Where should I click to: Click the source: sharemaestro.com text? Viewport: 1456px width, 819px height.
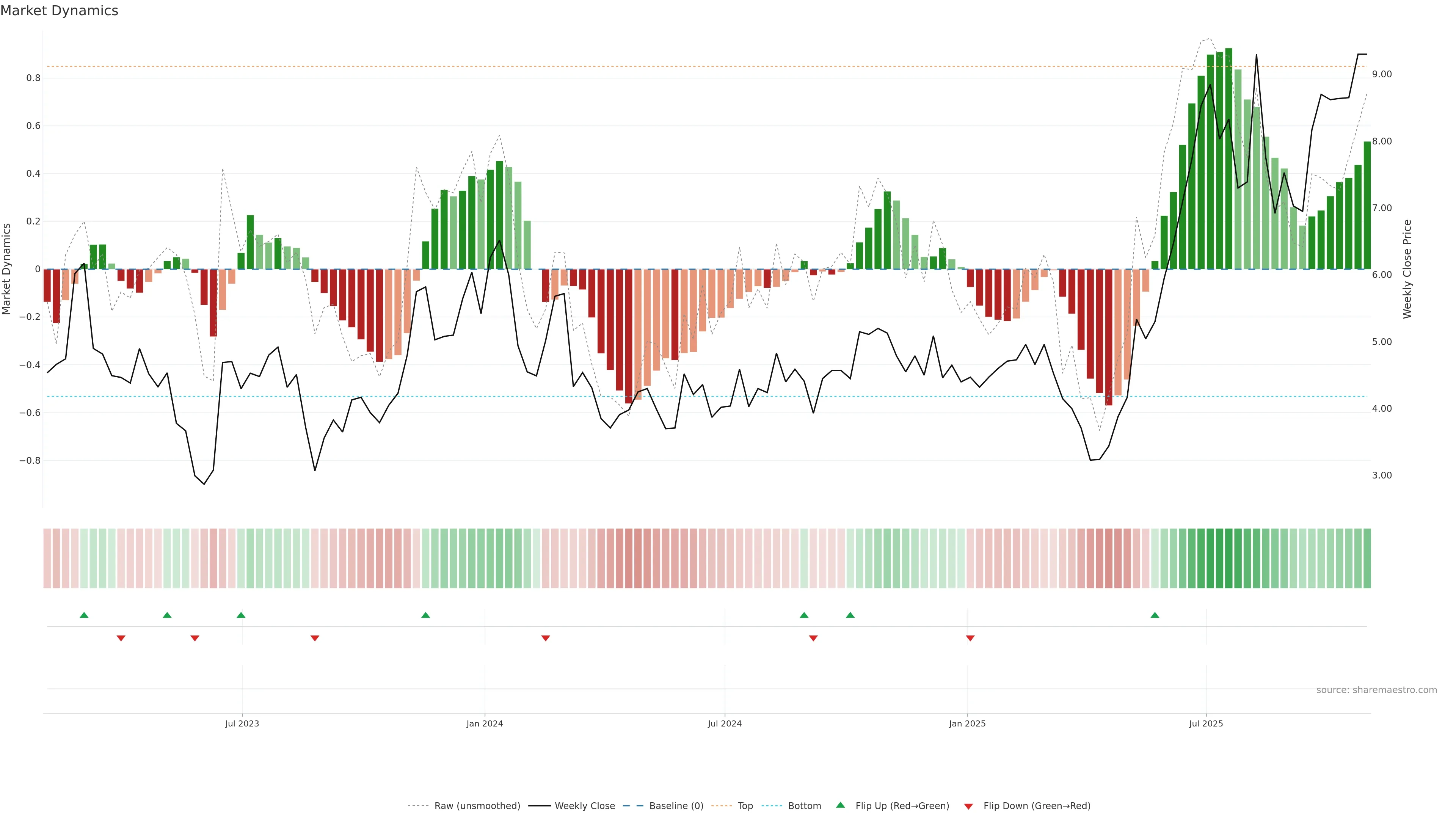coord(1376,690)
